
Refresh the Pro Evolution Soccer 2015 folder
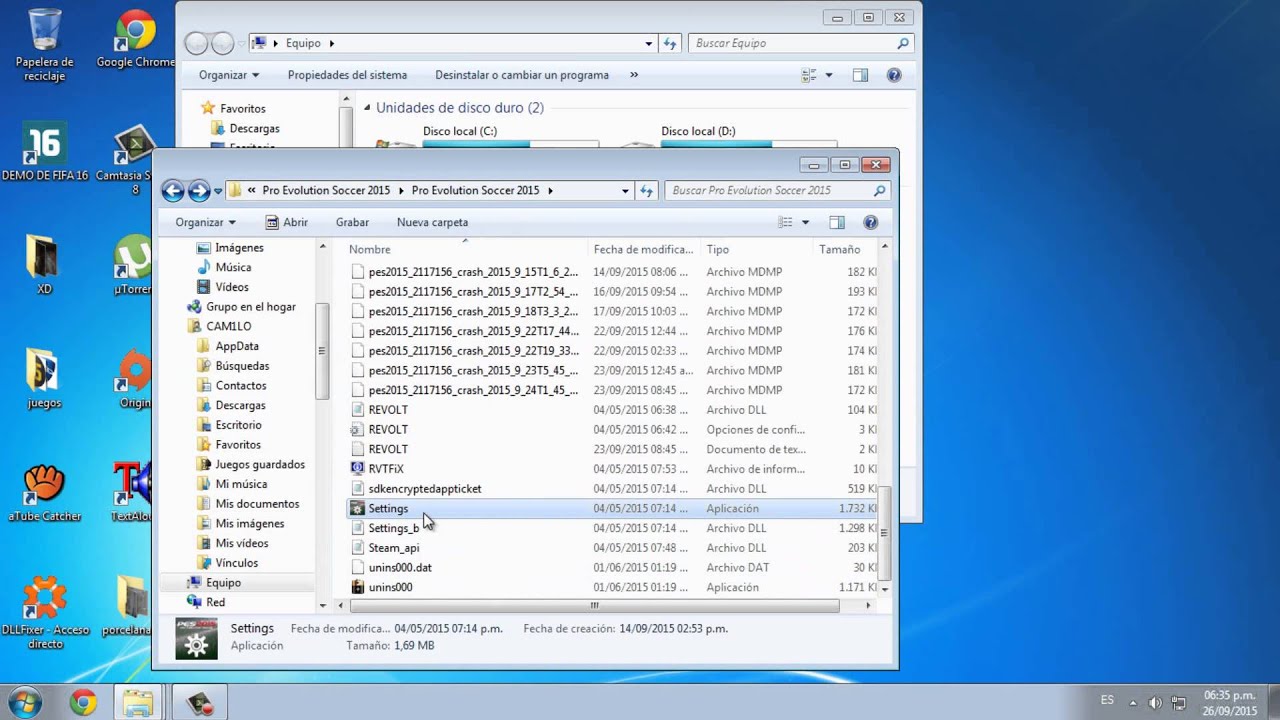pos(646,190)
